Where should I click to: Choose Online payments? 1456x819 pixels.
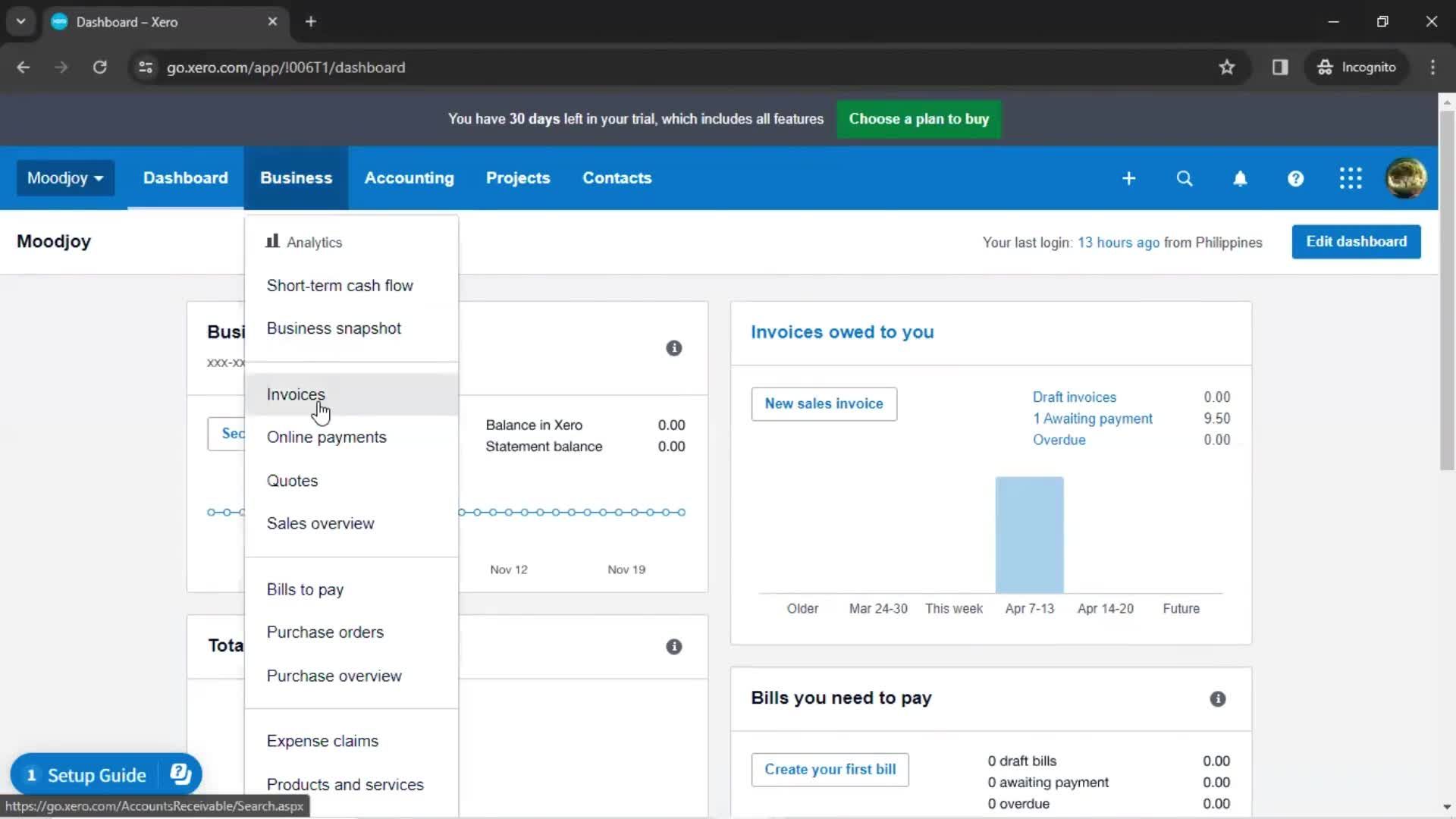click(351, 438)
